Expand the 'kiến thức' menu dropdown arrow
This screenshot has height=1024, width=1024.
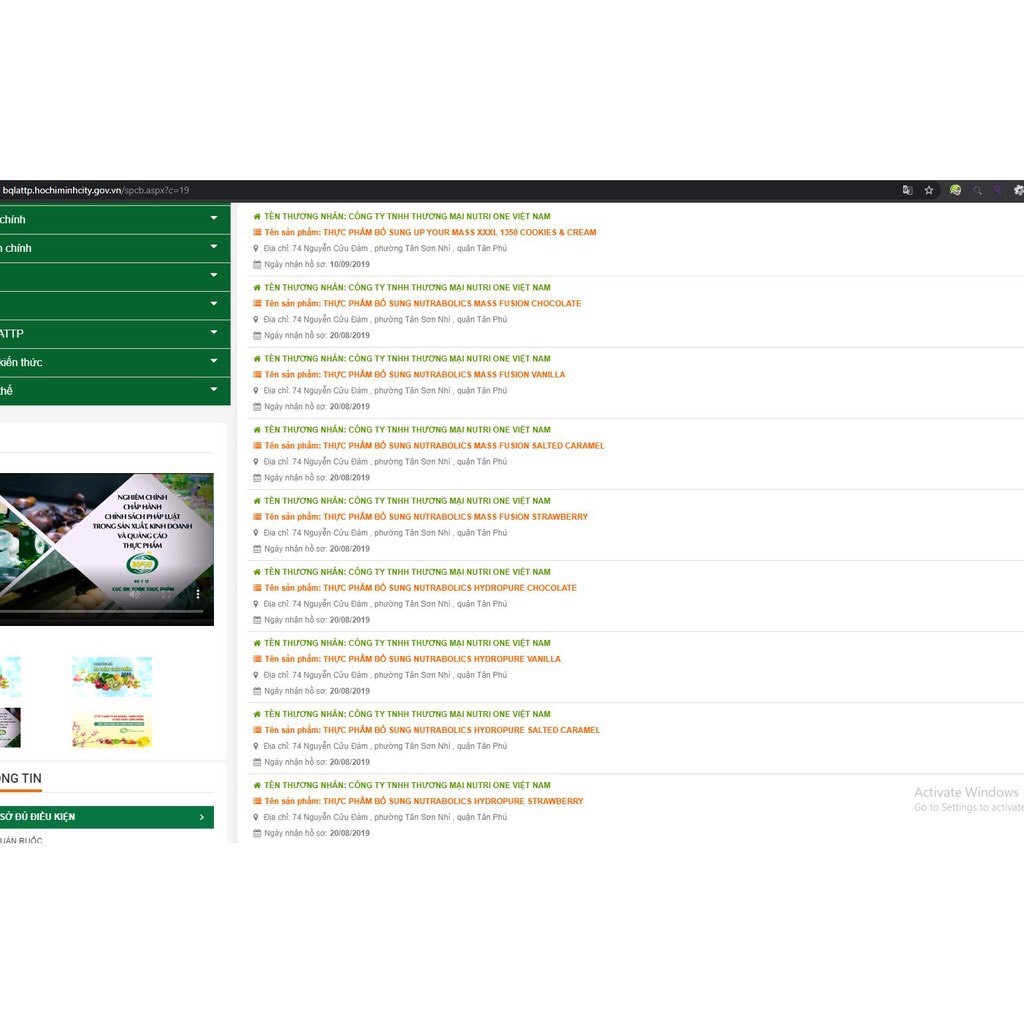[x=214, y=361]
